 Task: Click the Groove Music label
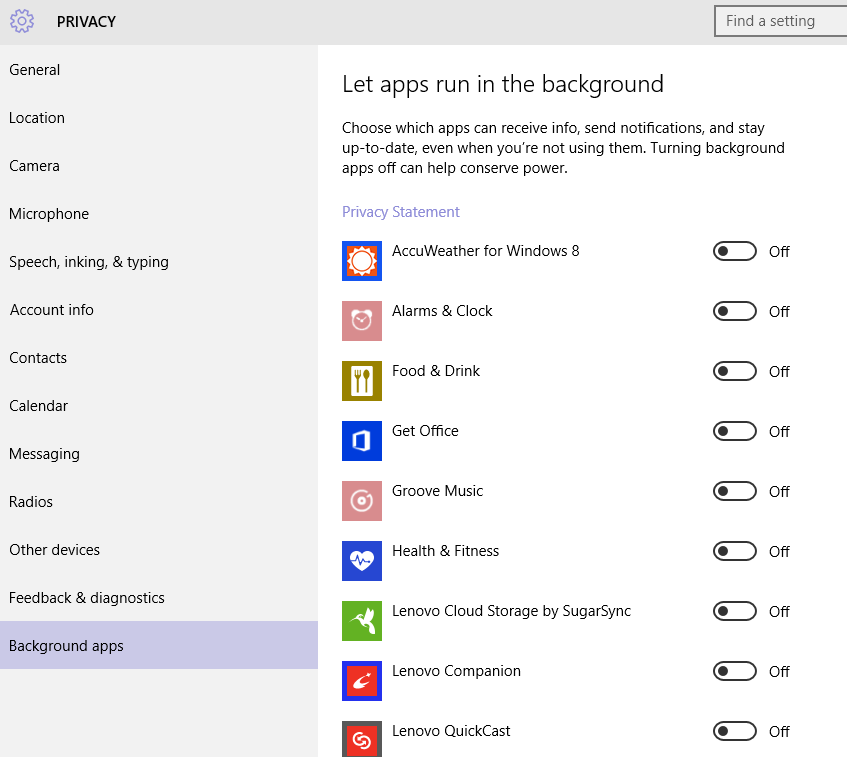coord(438,491)
